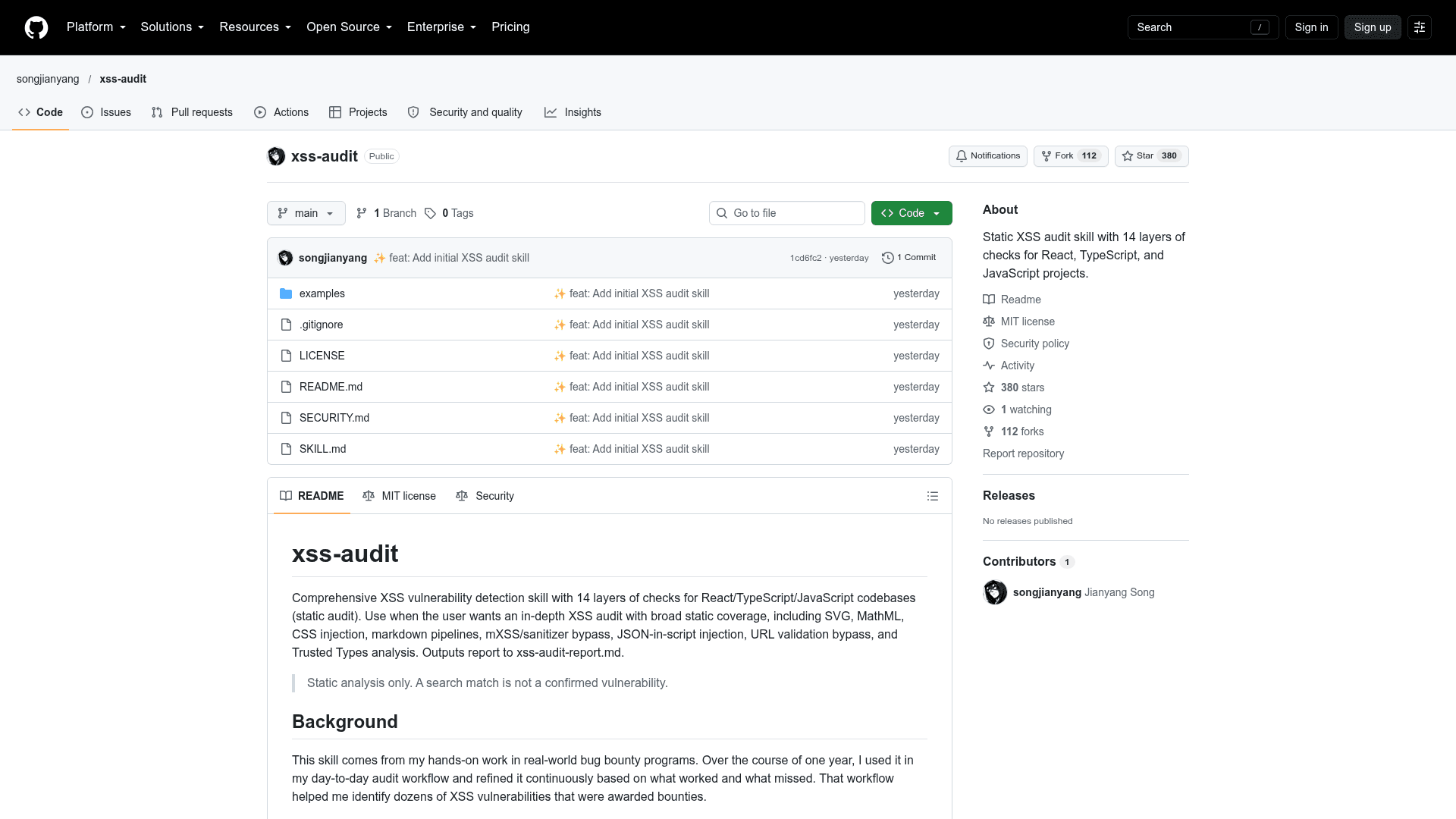Click the 1cd6fc2 commit hash
Screen dimensions: 1456x819
point(805,258)
